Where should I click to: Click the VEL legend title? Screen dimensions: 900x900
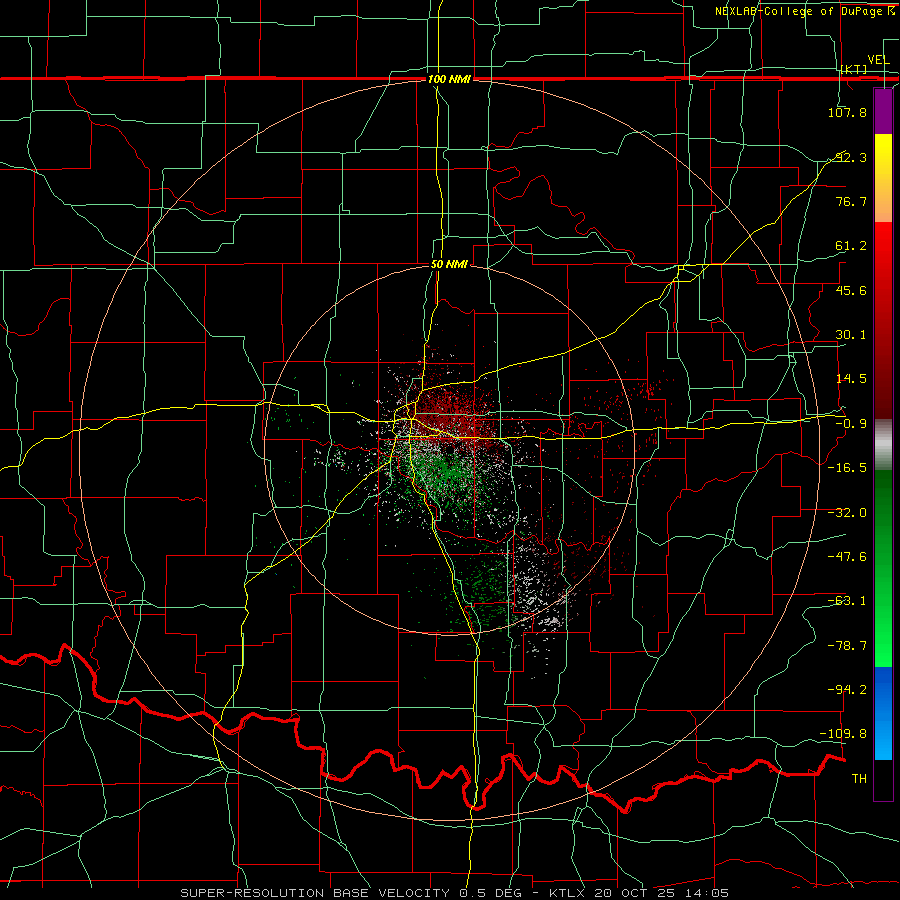[878, 60]
